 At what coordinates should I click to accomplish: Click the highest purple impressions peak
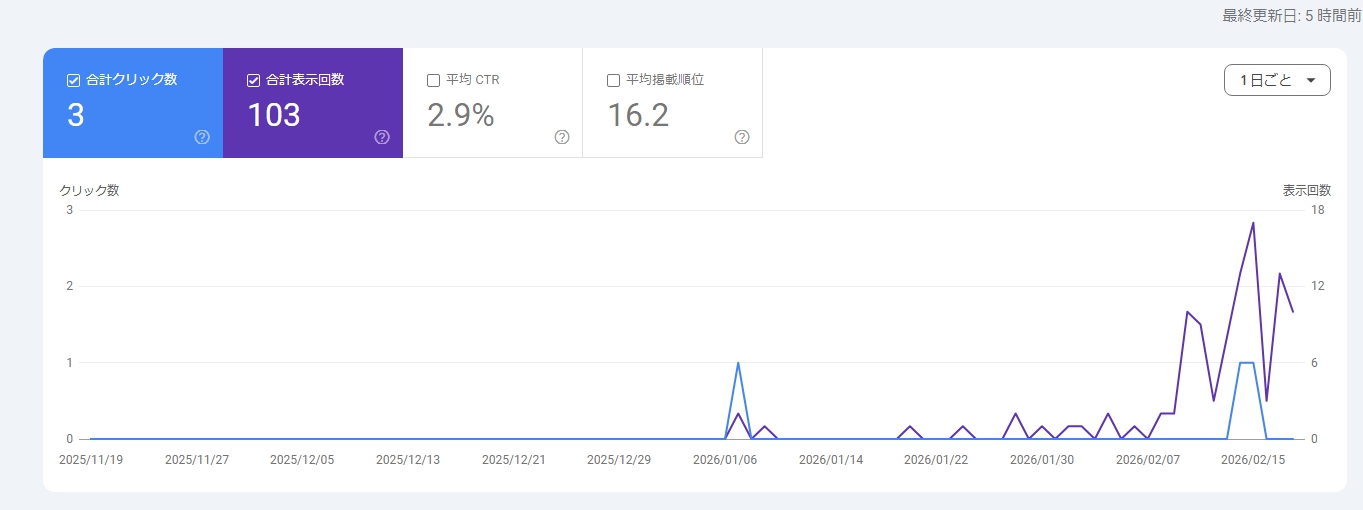pyautogui.click(x=1253, y=223)
